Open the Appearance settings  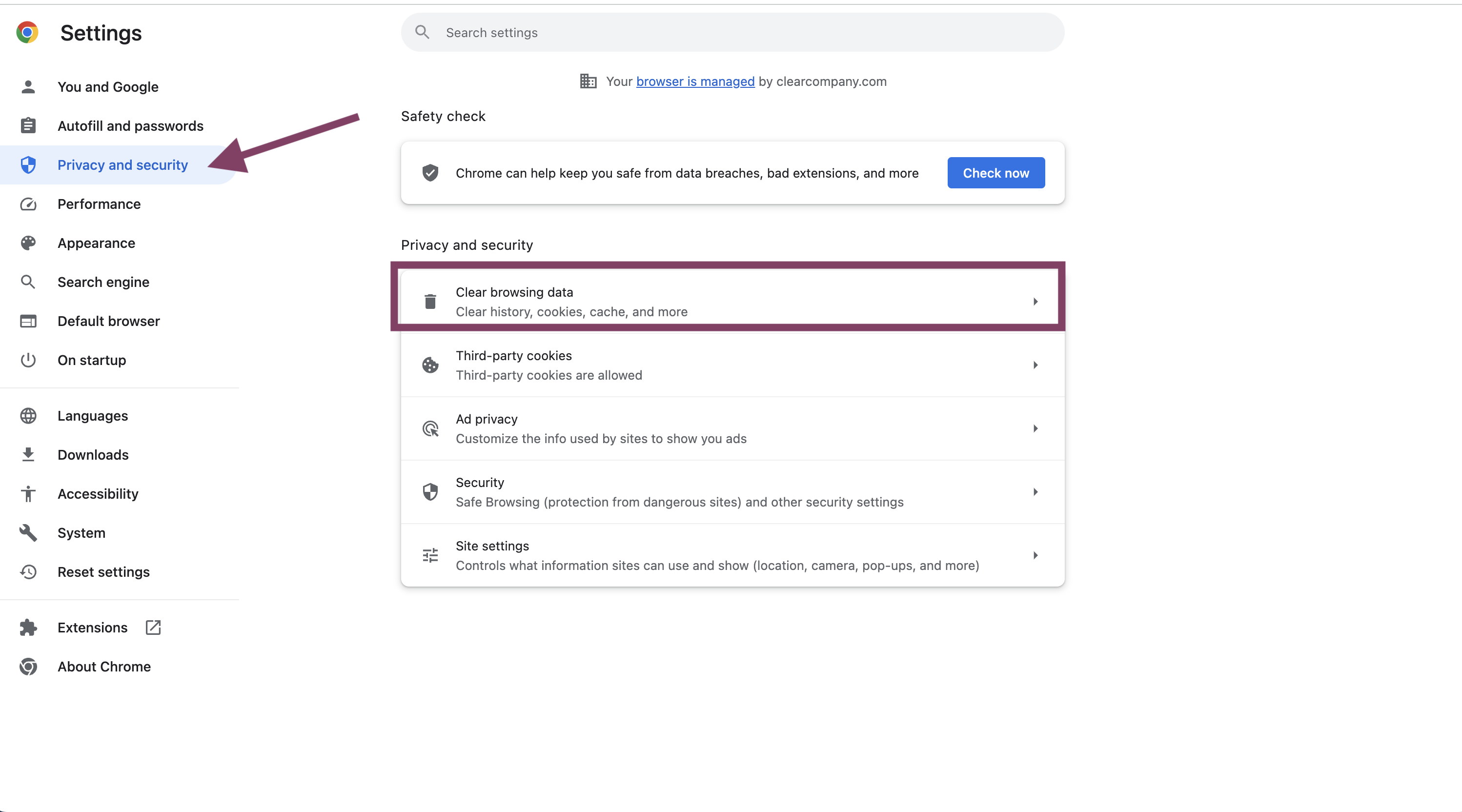pyautogui.click(x=119, y=243)
